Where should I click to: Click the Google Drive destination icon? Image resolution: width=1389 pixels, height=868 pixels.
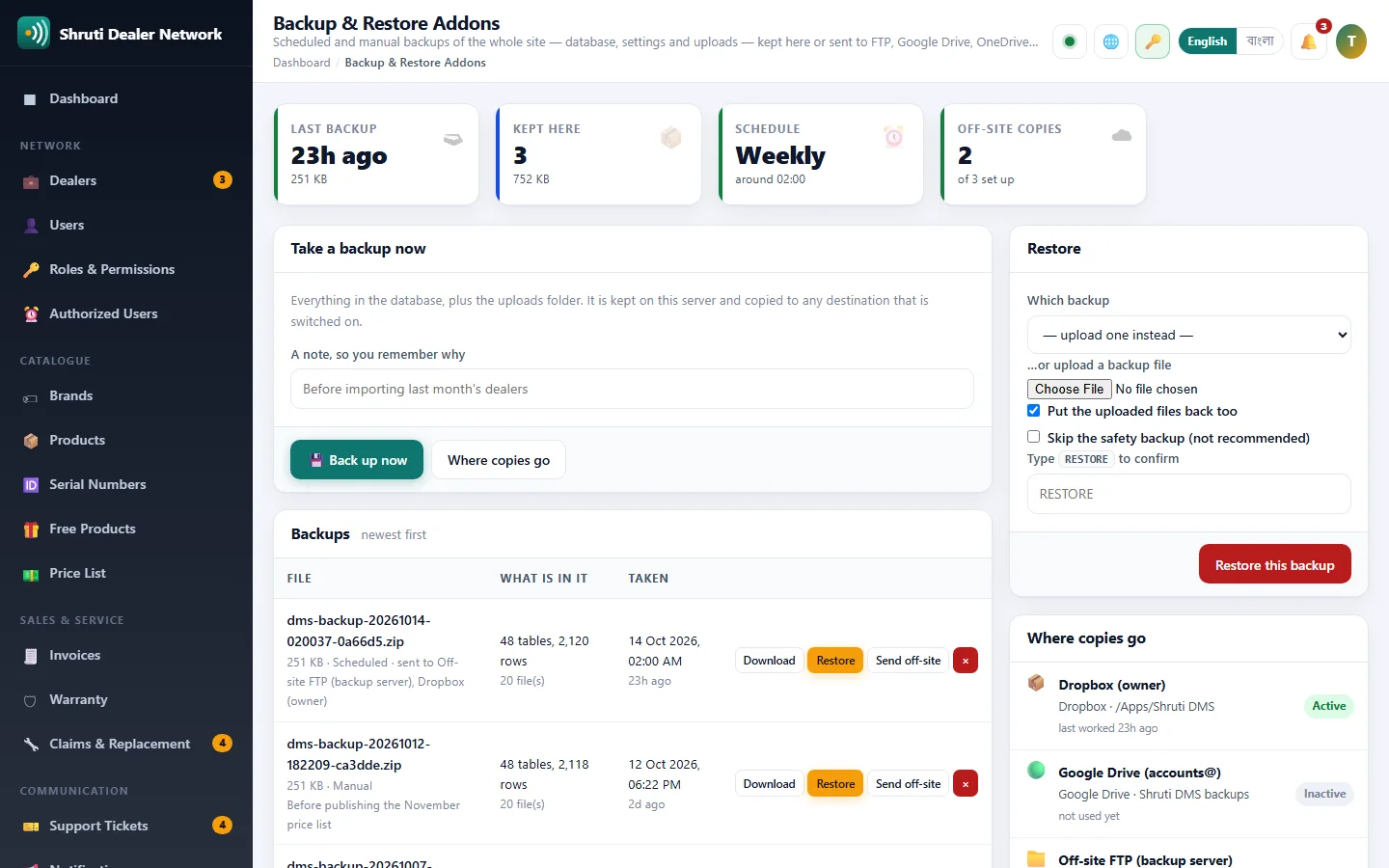click(x=1037, y=771)
